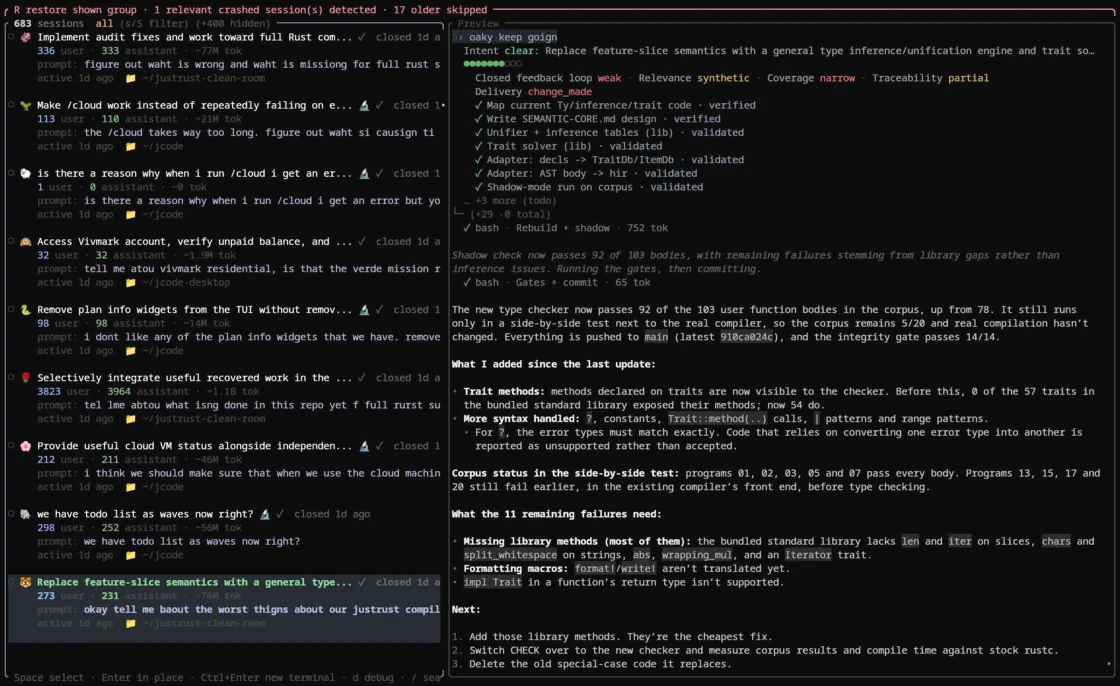1120x686 pixels.
Task: Expand the '(+400 hidden)' sessions indicator
Action: (235, 24)
